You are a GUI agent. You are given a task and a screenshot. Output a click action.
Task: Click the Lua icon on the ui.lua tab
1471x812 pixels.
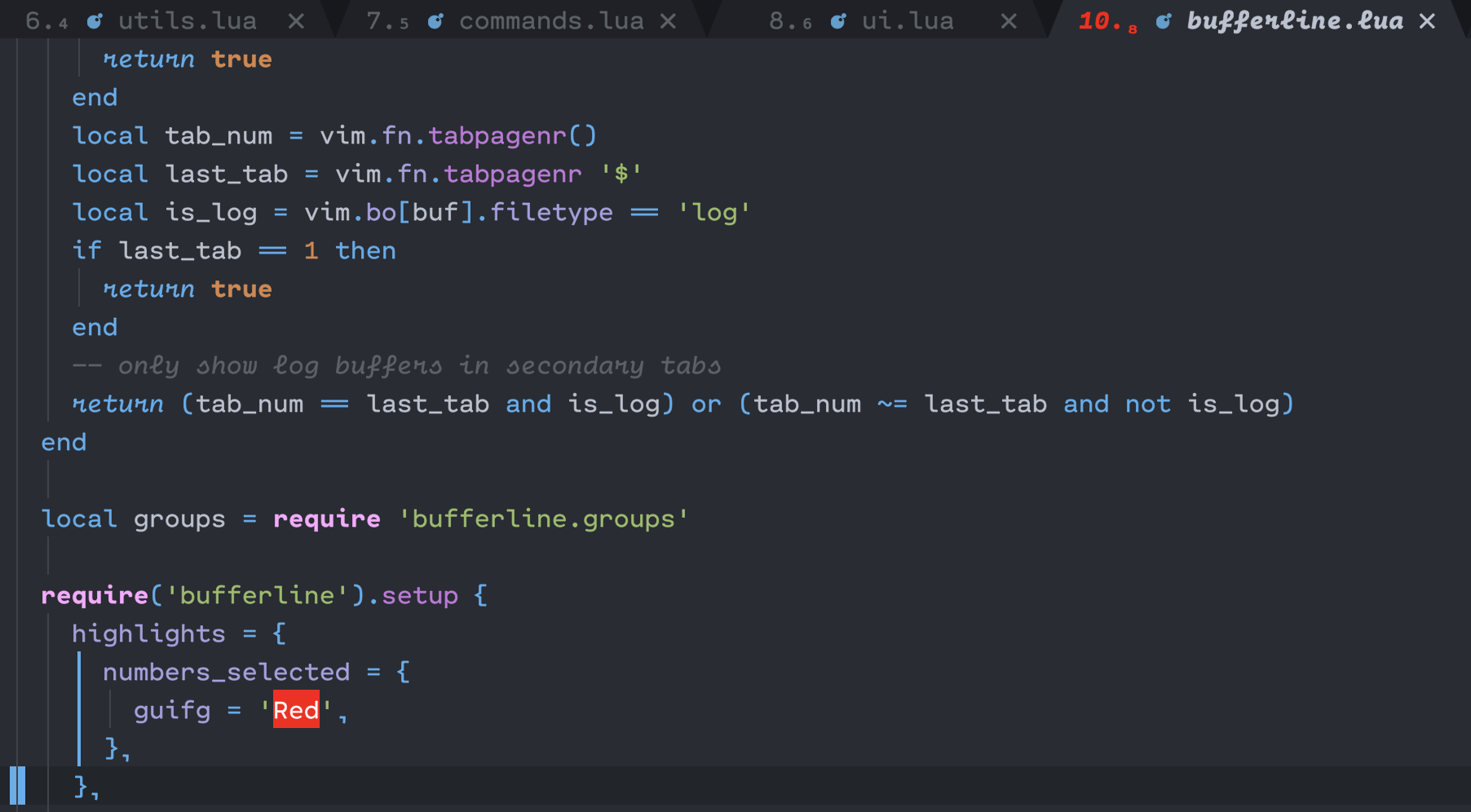tap(838, 20)
